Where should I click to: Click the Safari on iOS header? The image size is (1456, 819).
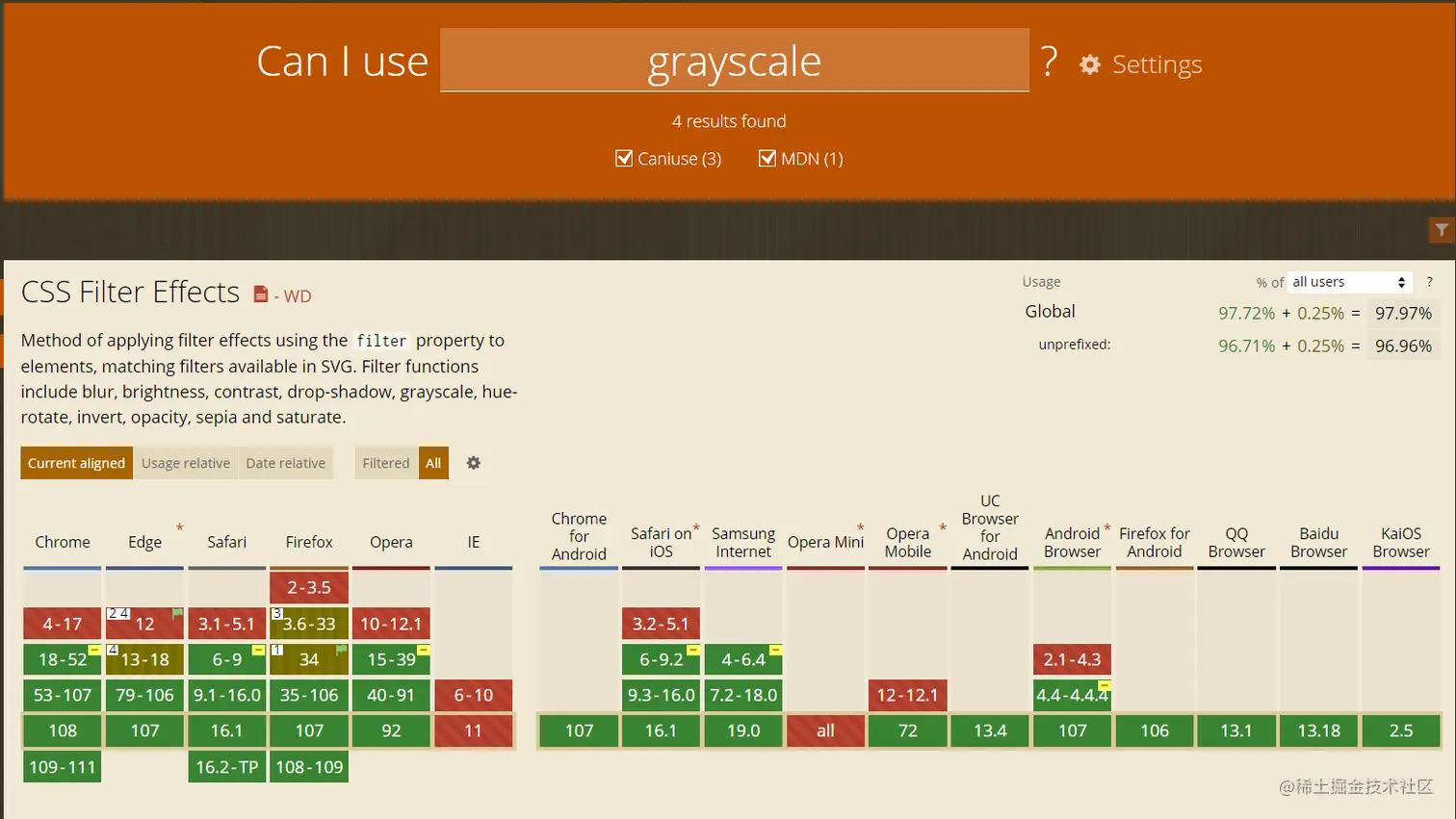[x=662, y=542]
